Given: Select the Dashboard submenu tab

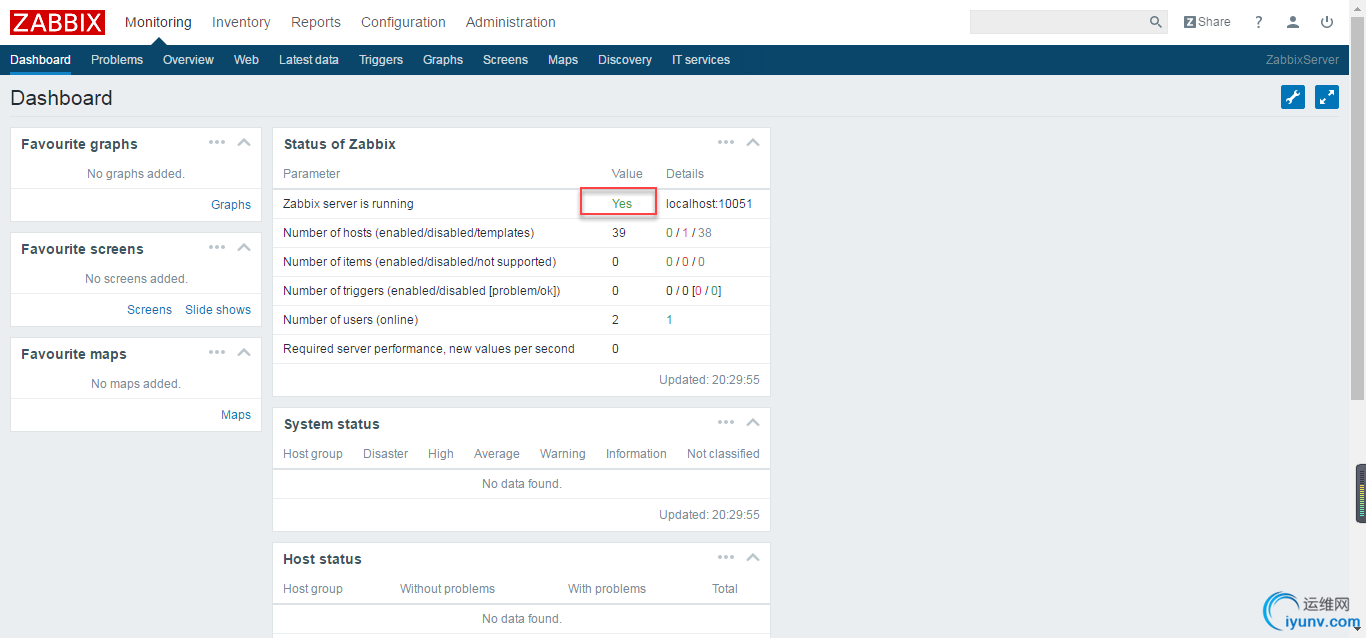Looking at the screenshot, I should click(x=41, y=60).
